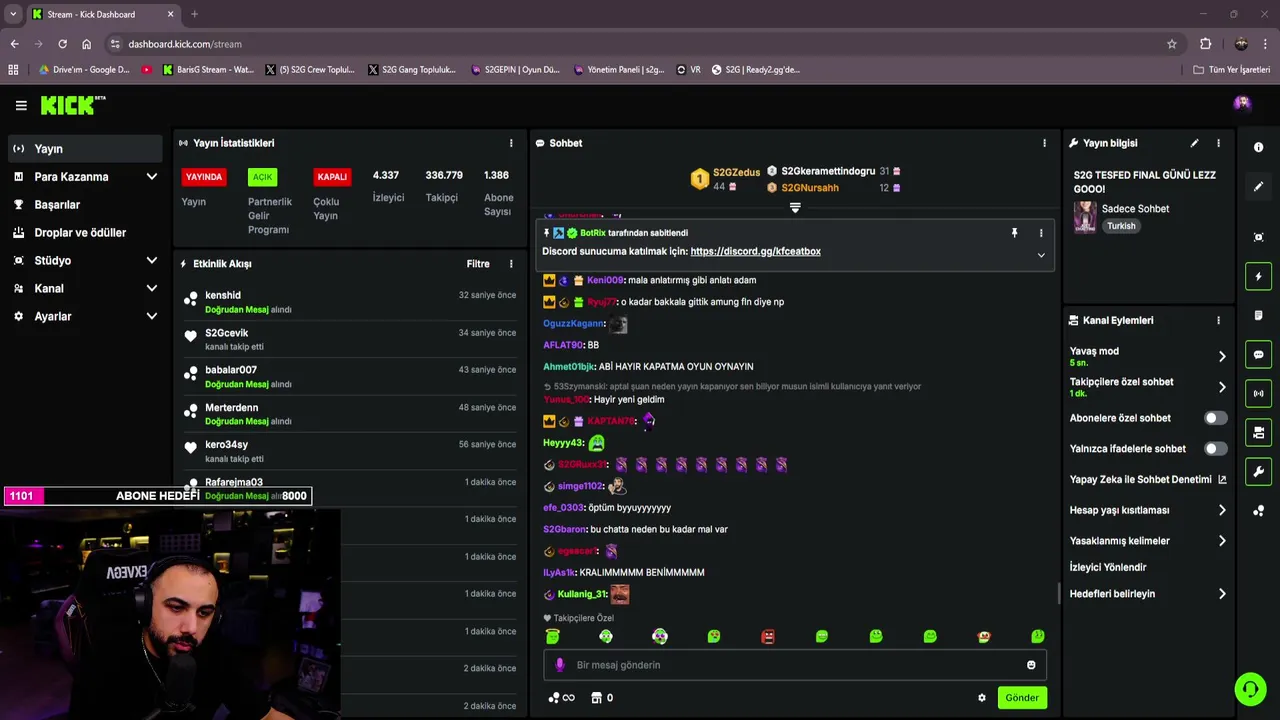The image size is (1280, 720).
Task: Click the Sadece Sohbet category thumbnail
Action: click(x=1085, y=217)
